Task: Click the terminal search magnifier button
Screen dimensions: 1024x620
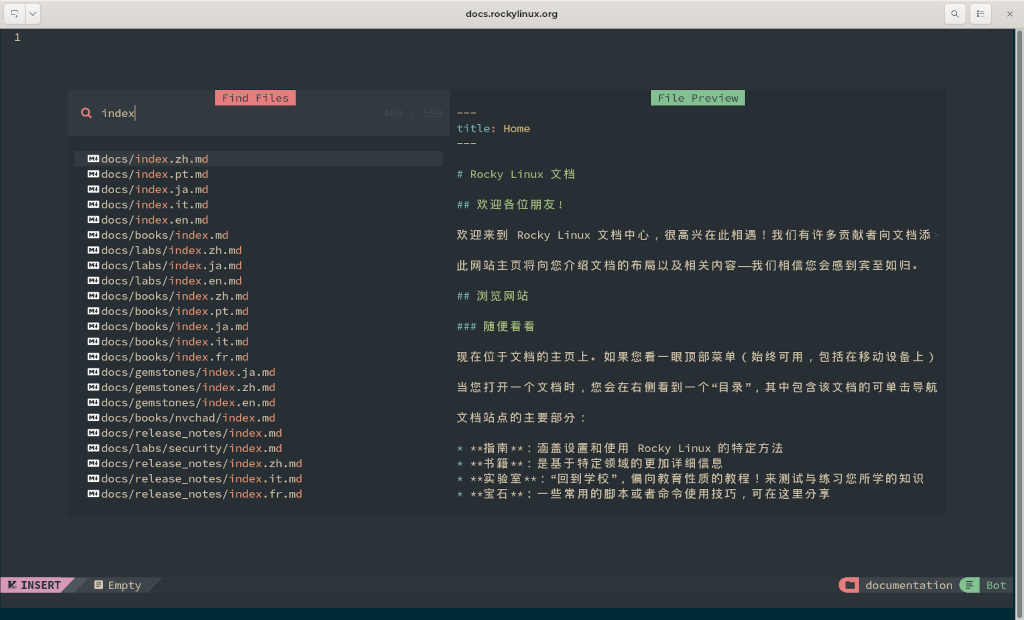Action: (955, 14)
